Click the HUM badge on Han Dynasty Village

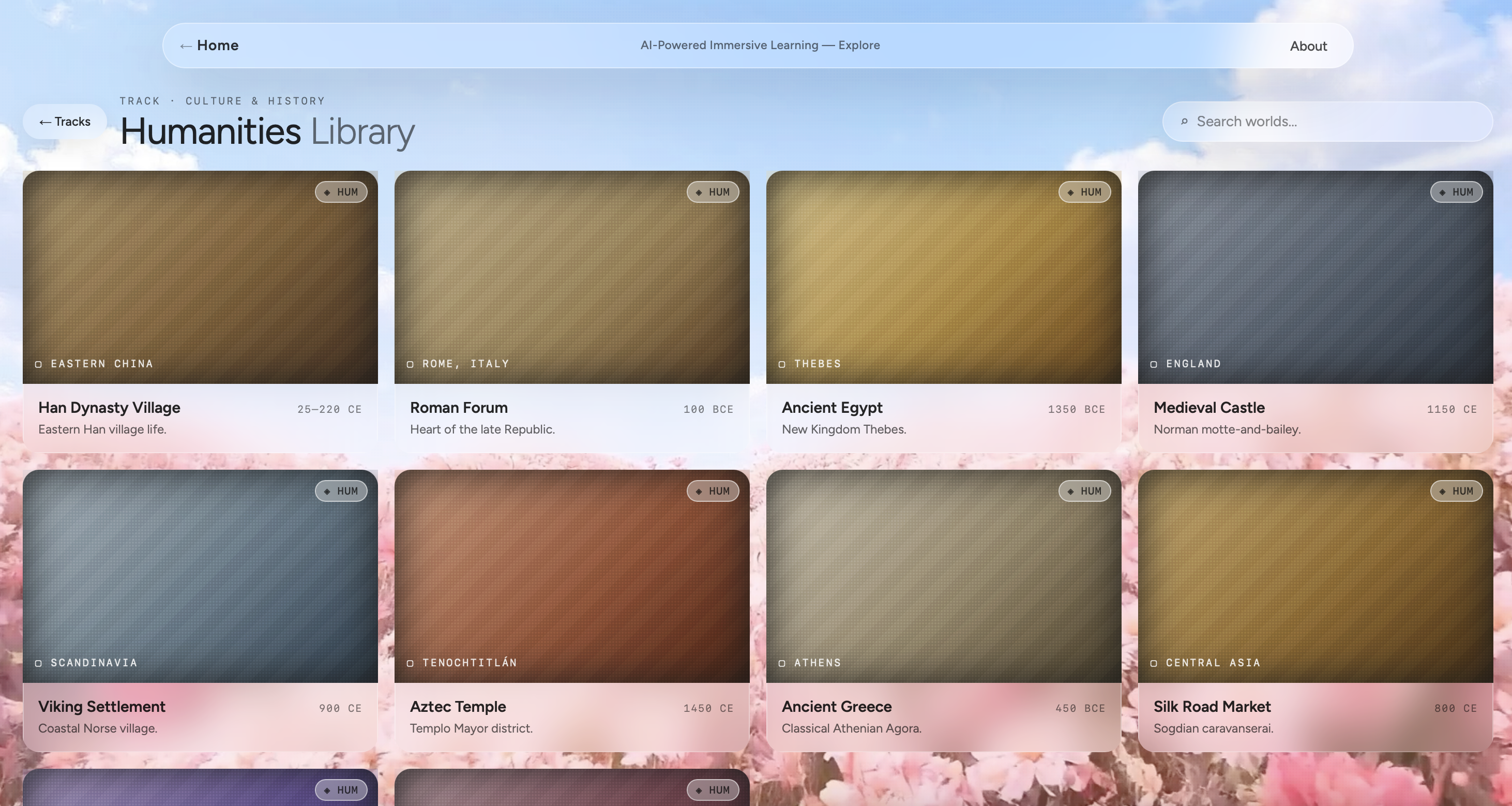click(x=341, y=192)
